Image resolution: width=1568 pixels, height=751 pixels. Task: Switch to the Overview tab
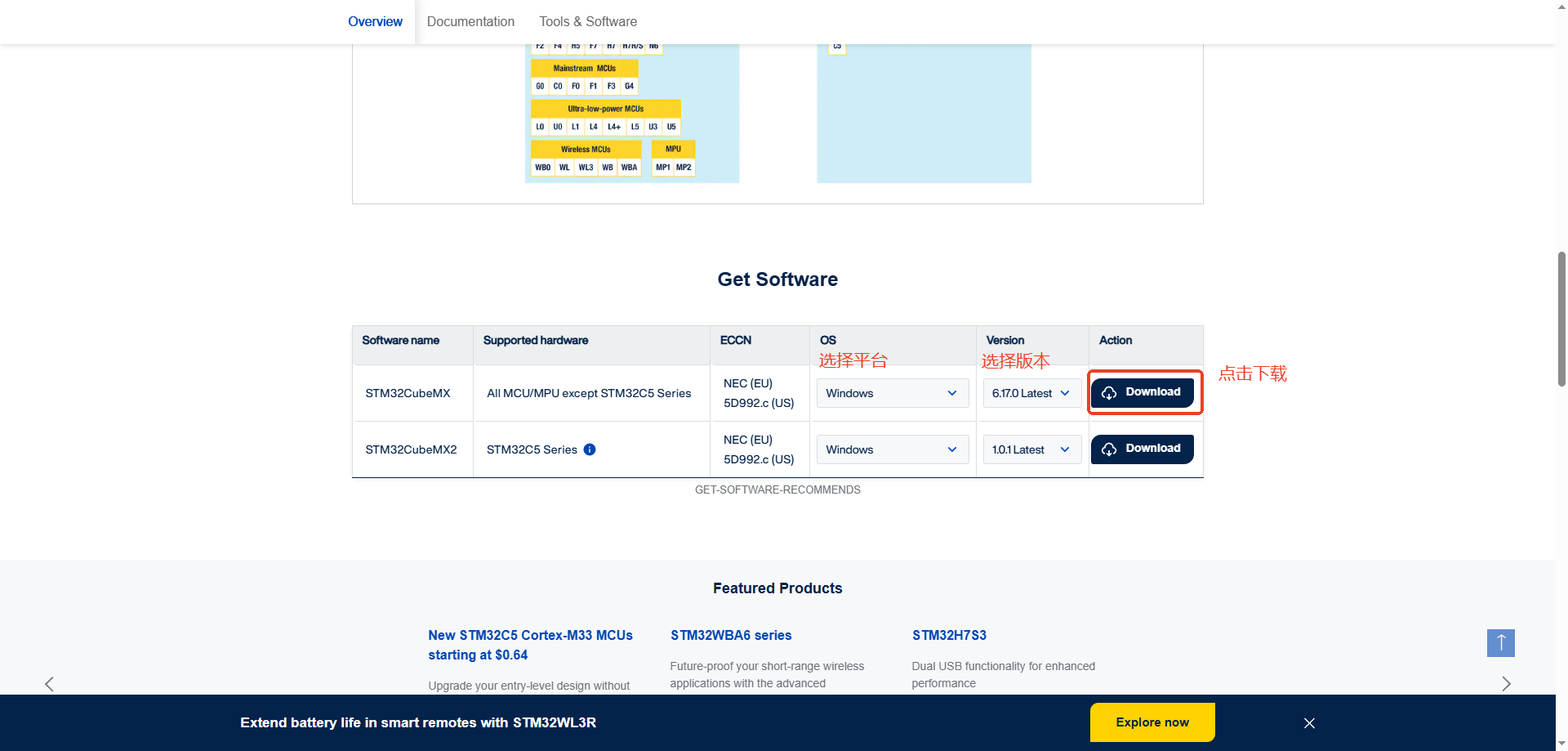click(x=375, y=22)
